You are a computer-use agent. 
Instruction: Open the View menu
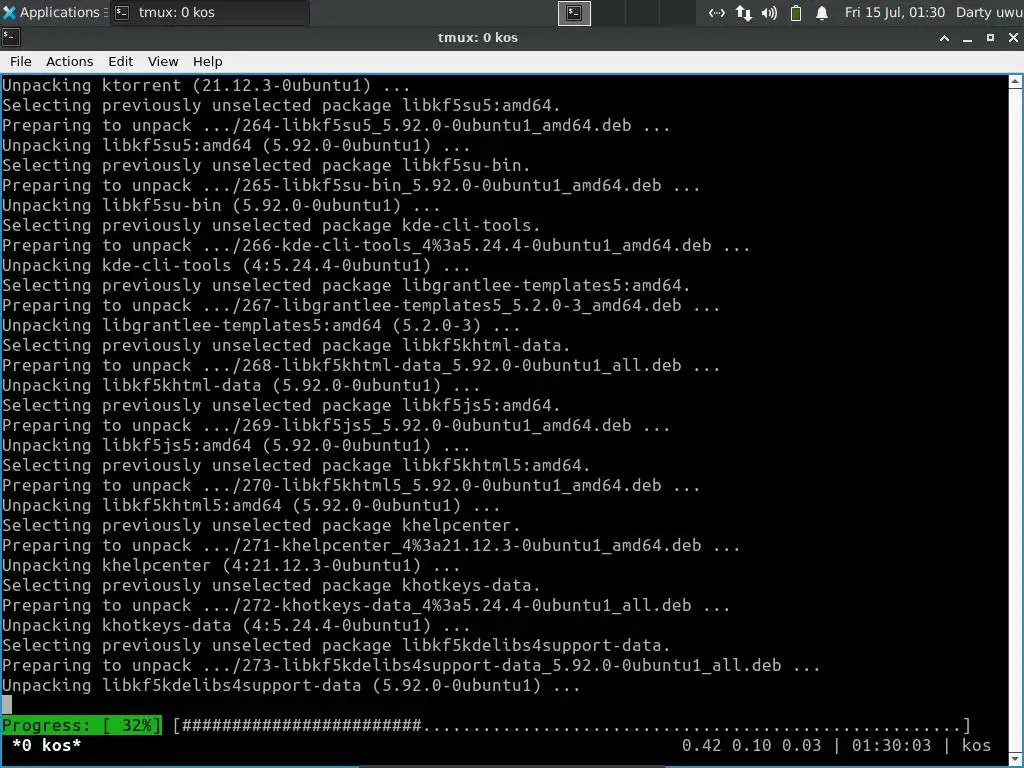(163, 61)
